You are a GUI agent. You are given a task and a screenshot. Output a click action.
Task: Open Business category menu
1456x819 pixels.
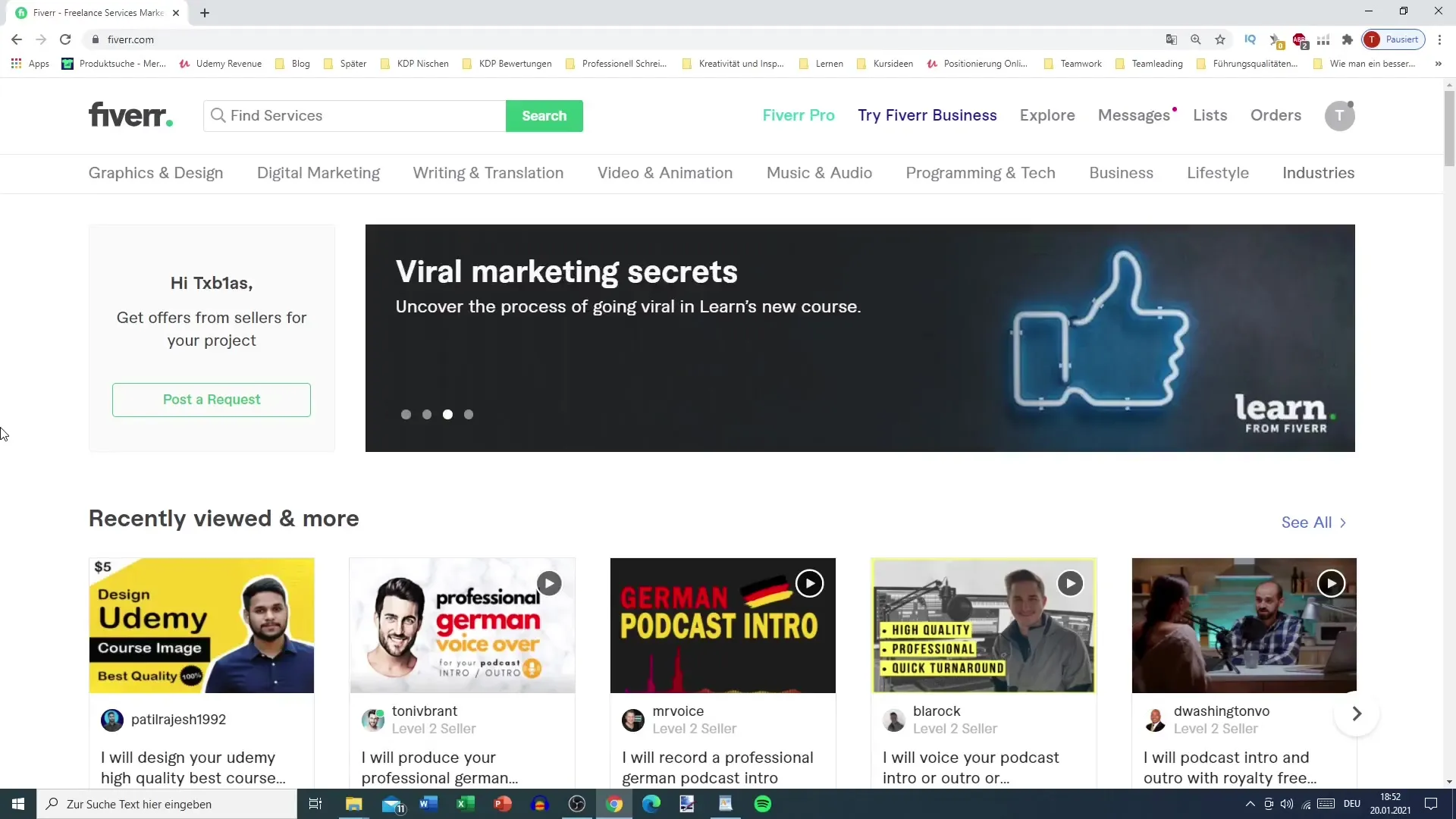(x=1121, y=173)
